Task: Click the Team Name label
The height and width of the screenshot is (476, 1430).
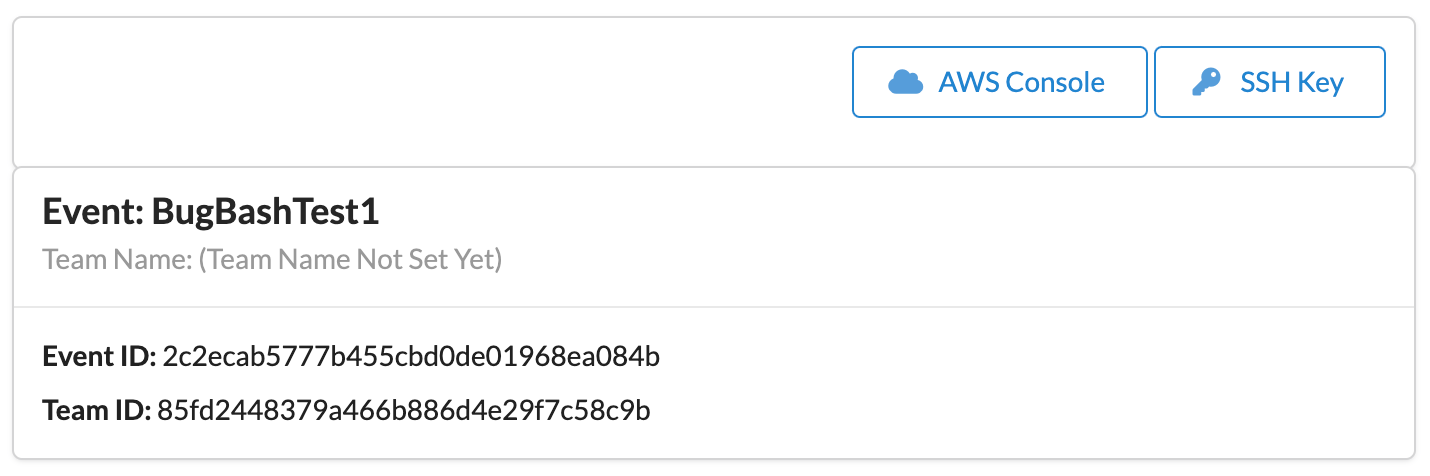Action: (118, 261)
